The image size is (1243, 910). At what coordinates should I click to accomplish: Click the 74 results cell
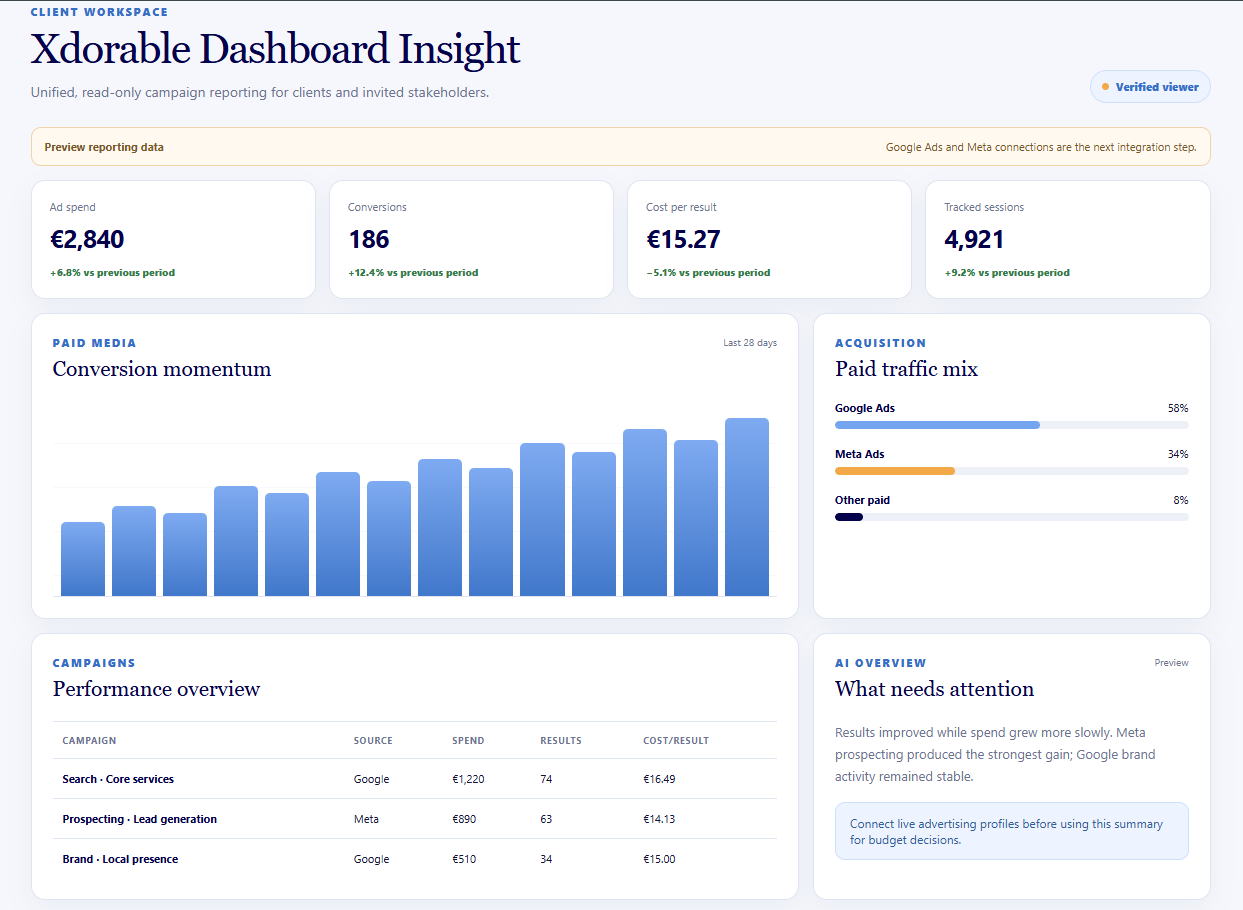pyautogui.click(x=546, y=779)
